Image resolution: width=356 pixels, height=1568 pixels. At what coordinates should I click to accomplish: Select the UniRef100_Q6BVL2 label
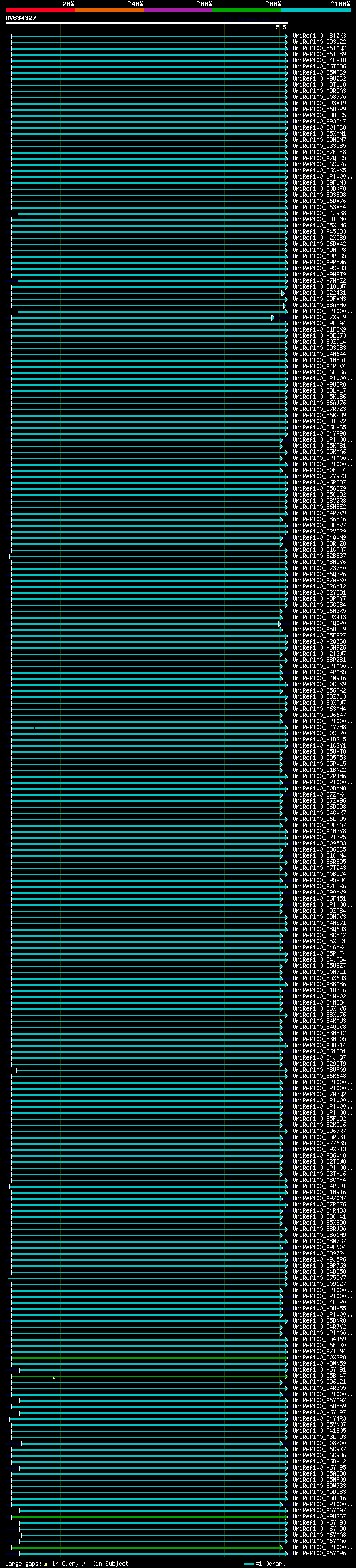(319, 1461)
